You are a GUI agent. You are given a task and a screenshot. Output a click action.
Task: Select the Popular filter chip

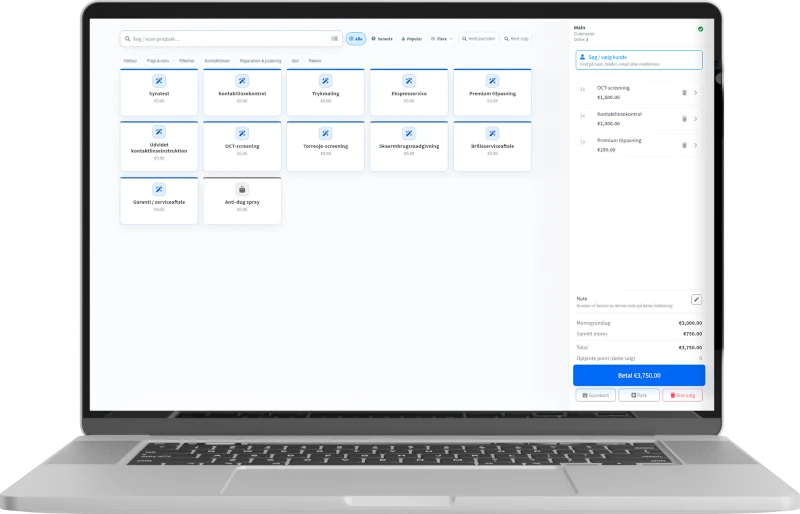411,39
